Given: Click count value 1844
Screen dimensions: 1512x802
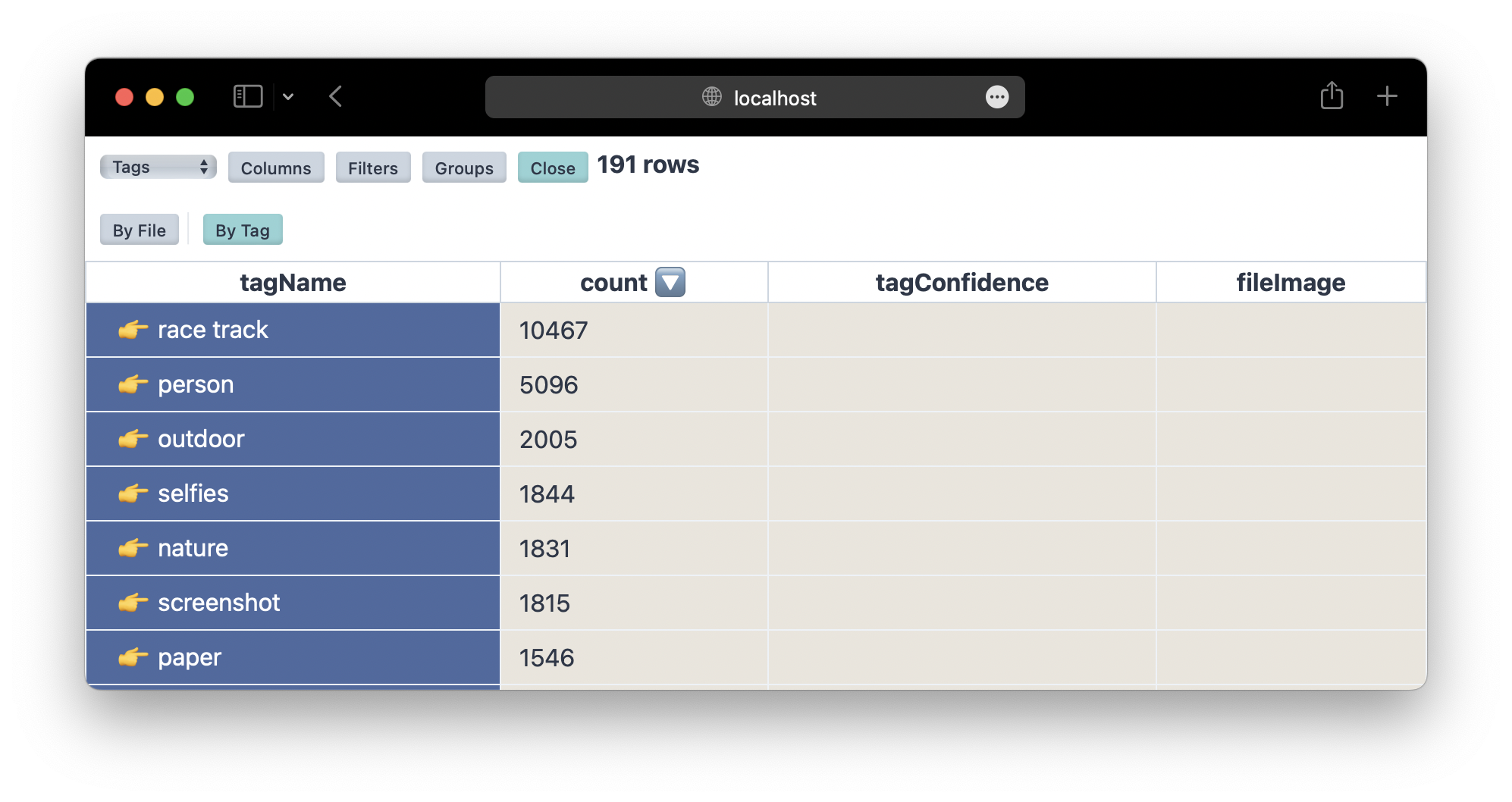Looking at the screenshot, I should tap(547, 494).
